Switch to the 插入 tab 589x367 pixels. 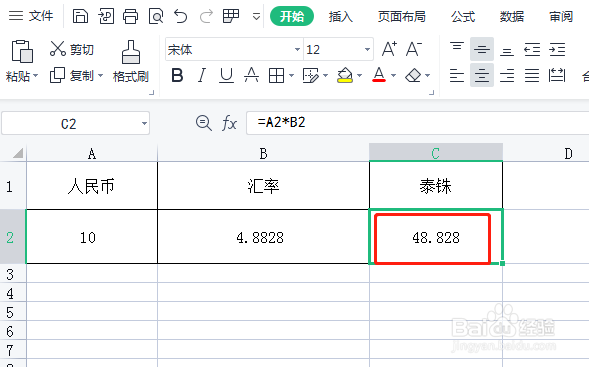pos(341,17)
